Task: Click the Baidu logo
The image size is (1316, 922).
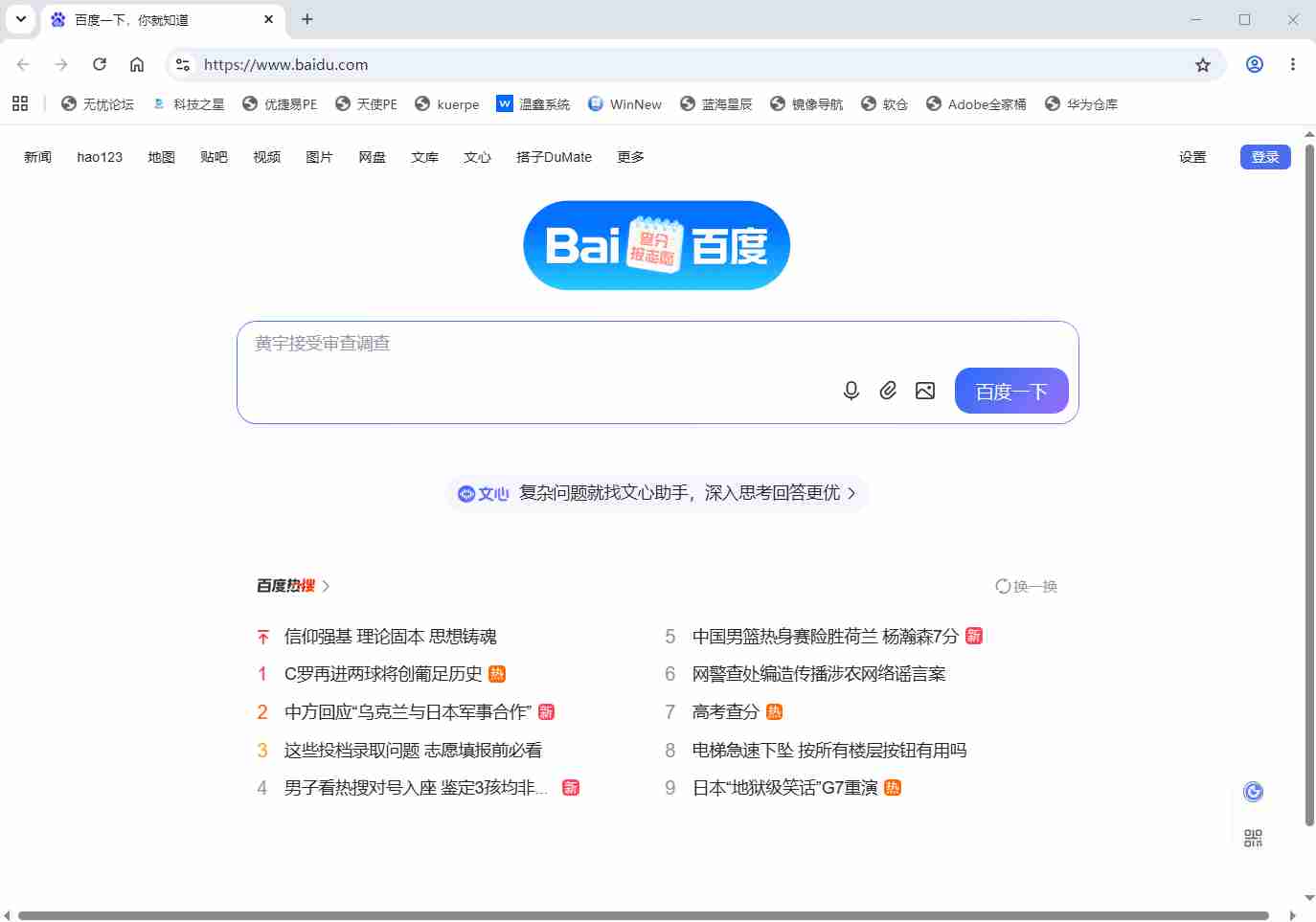Action: click(656, 245)
